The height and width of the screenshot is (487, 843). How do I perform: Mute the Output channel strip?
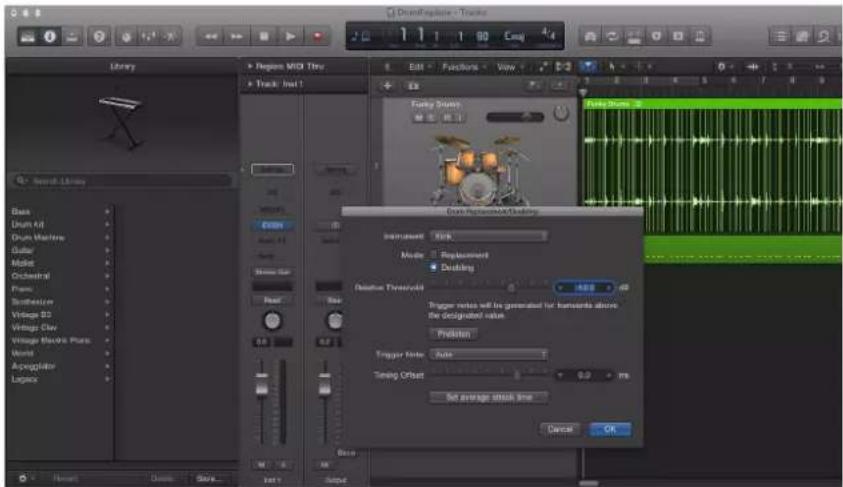point(324,464)
